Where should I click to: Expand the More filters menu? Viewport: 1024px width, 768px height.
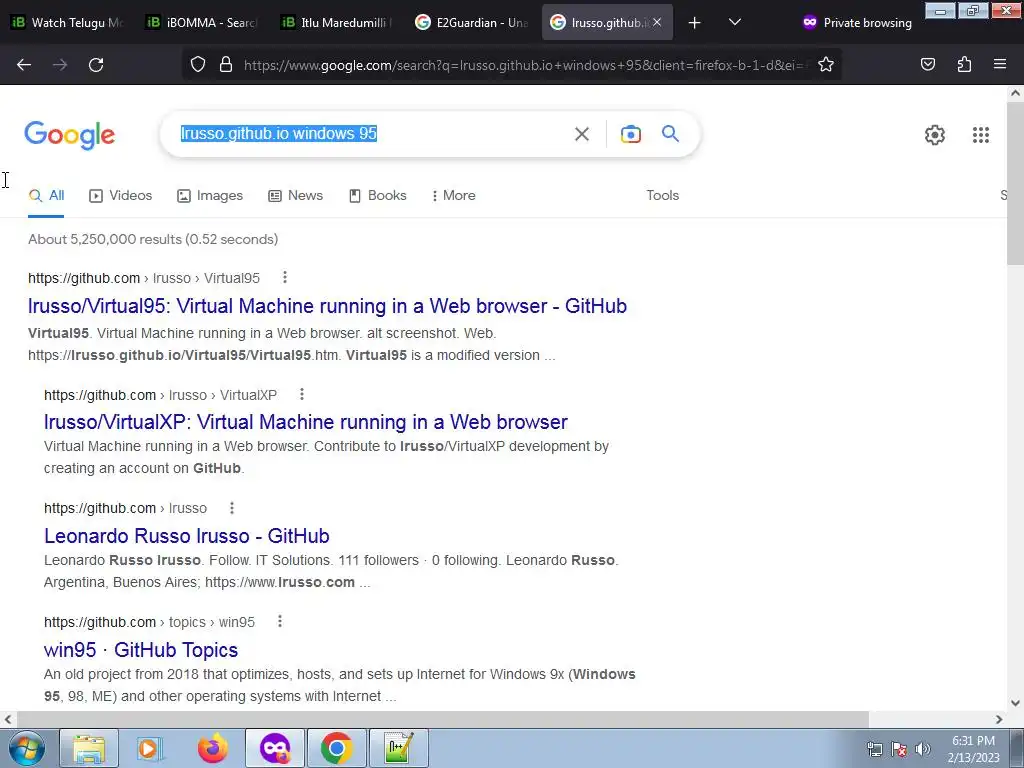point(454,195)
